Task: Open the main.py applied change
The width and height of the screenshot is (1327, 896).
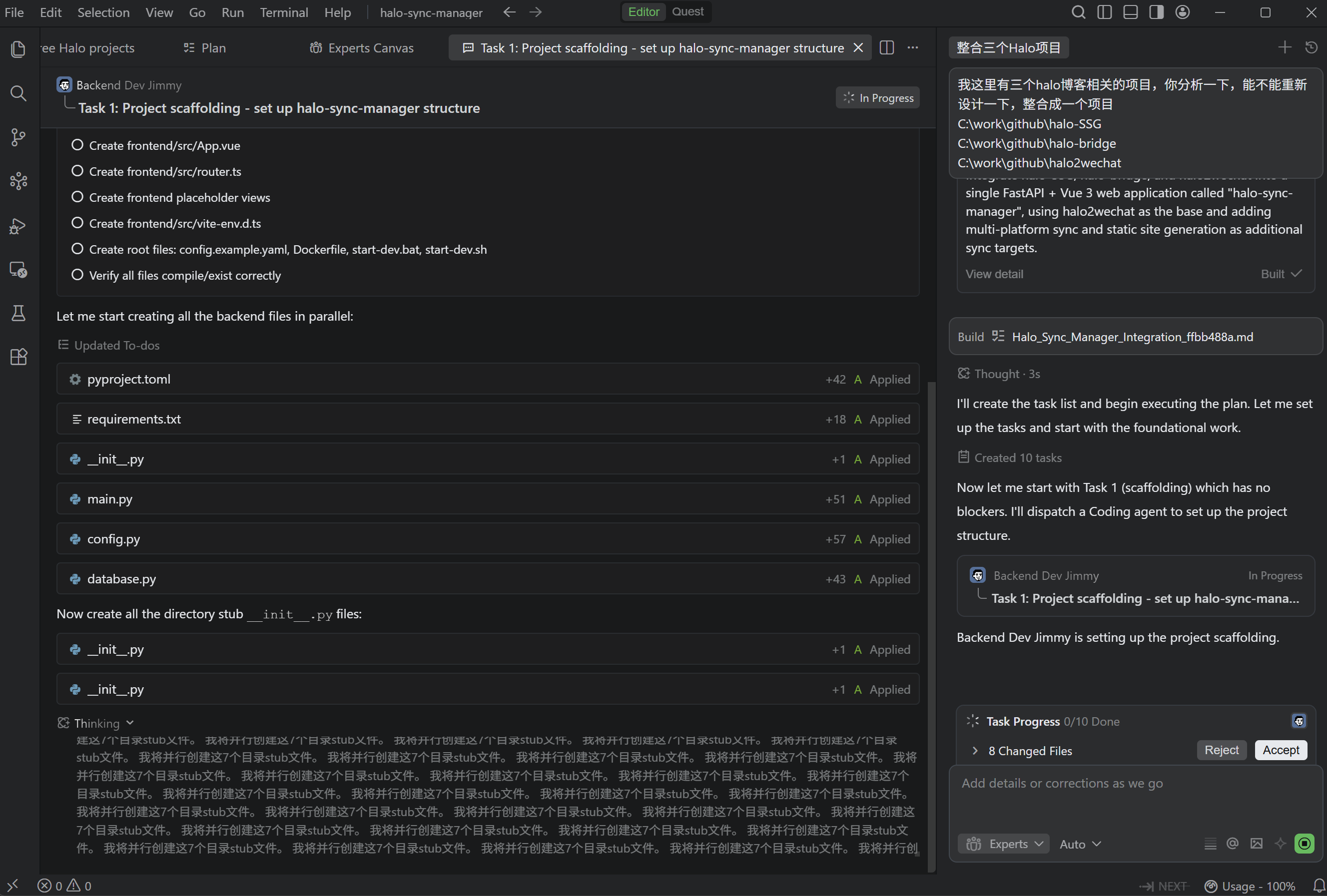Action: 488,499
